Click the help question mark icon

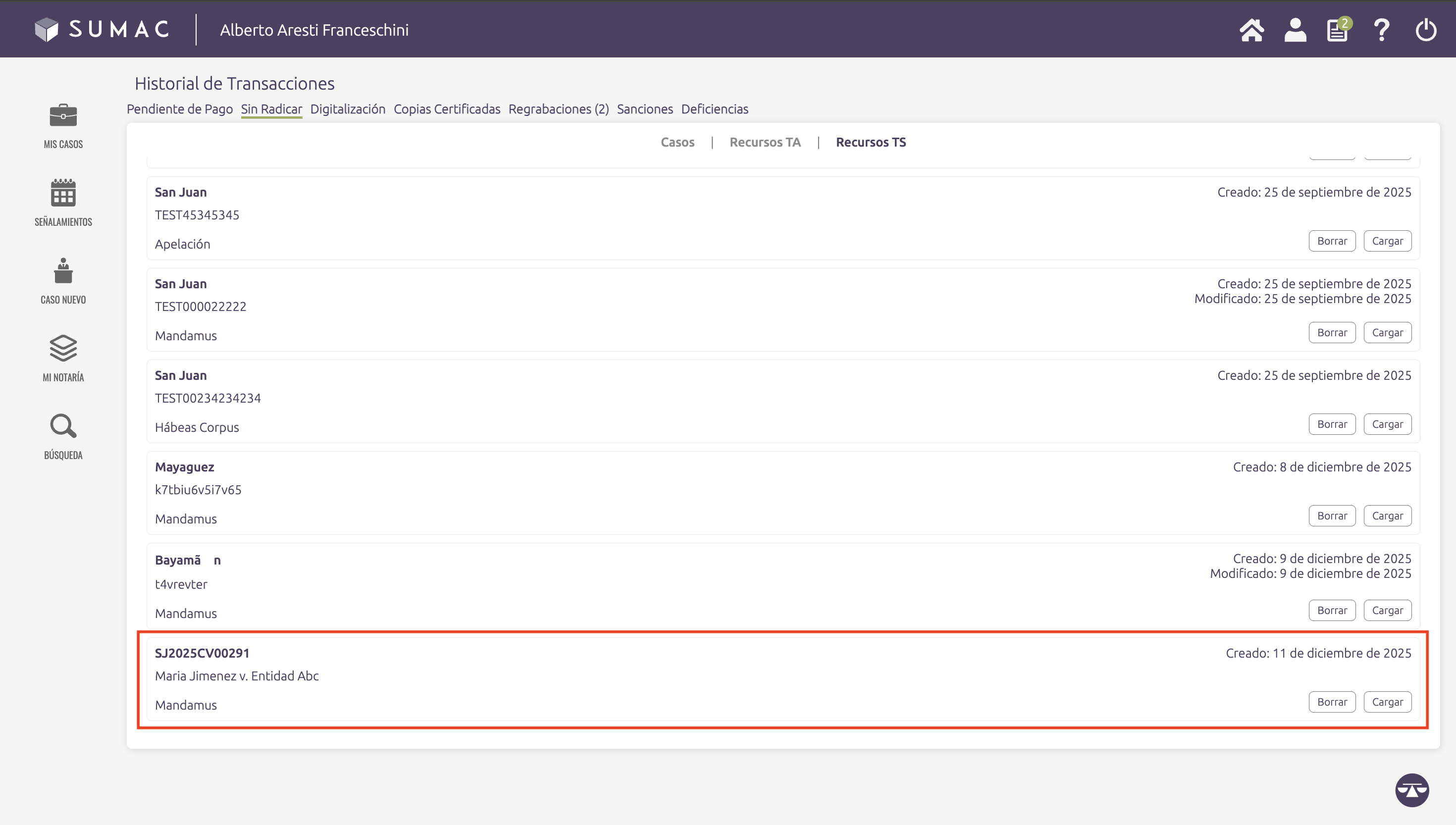click(x=1382, y=30)
